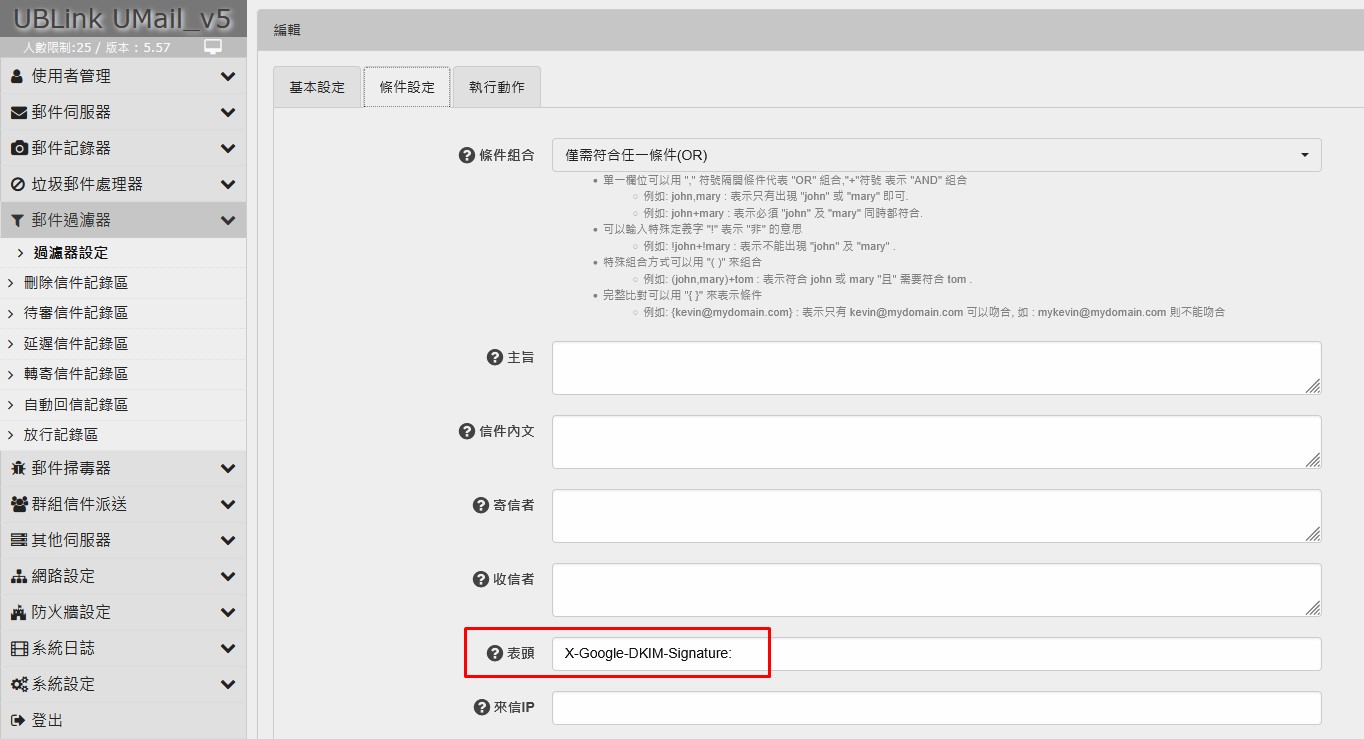Click question mark icon beside 表頭
This screenshot has height=739, width=1364.
494,653
